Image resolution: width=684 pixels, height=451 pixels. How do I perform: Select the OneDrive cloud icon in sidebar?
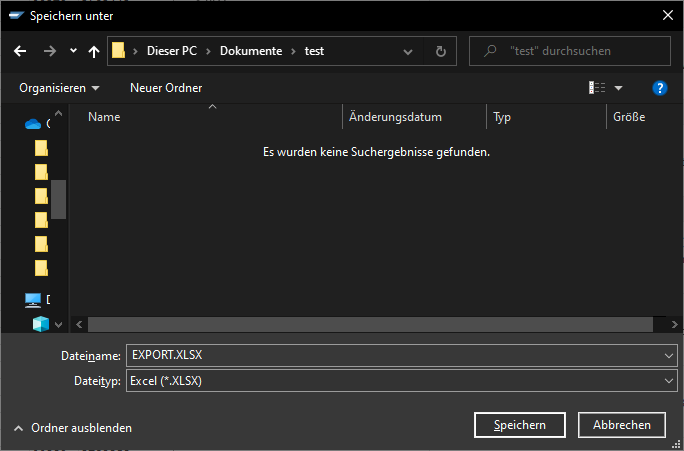click(x=33, y=124)
